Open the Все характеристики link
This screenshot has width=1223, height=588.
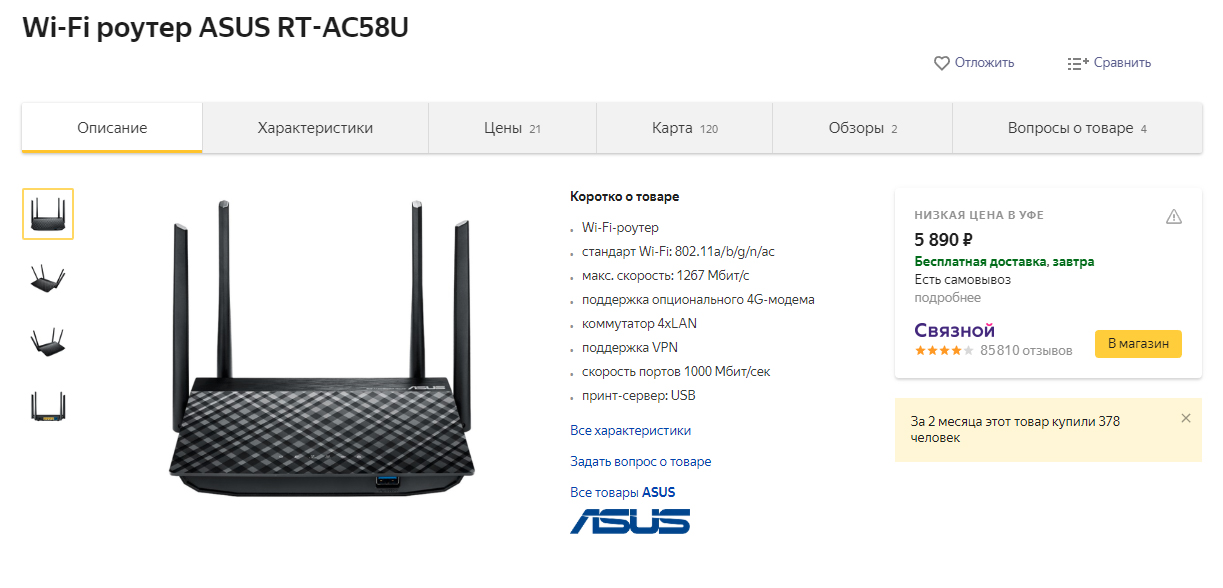tap(630, 431)
